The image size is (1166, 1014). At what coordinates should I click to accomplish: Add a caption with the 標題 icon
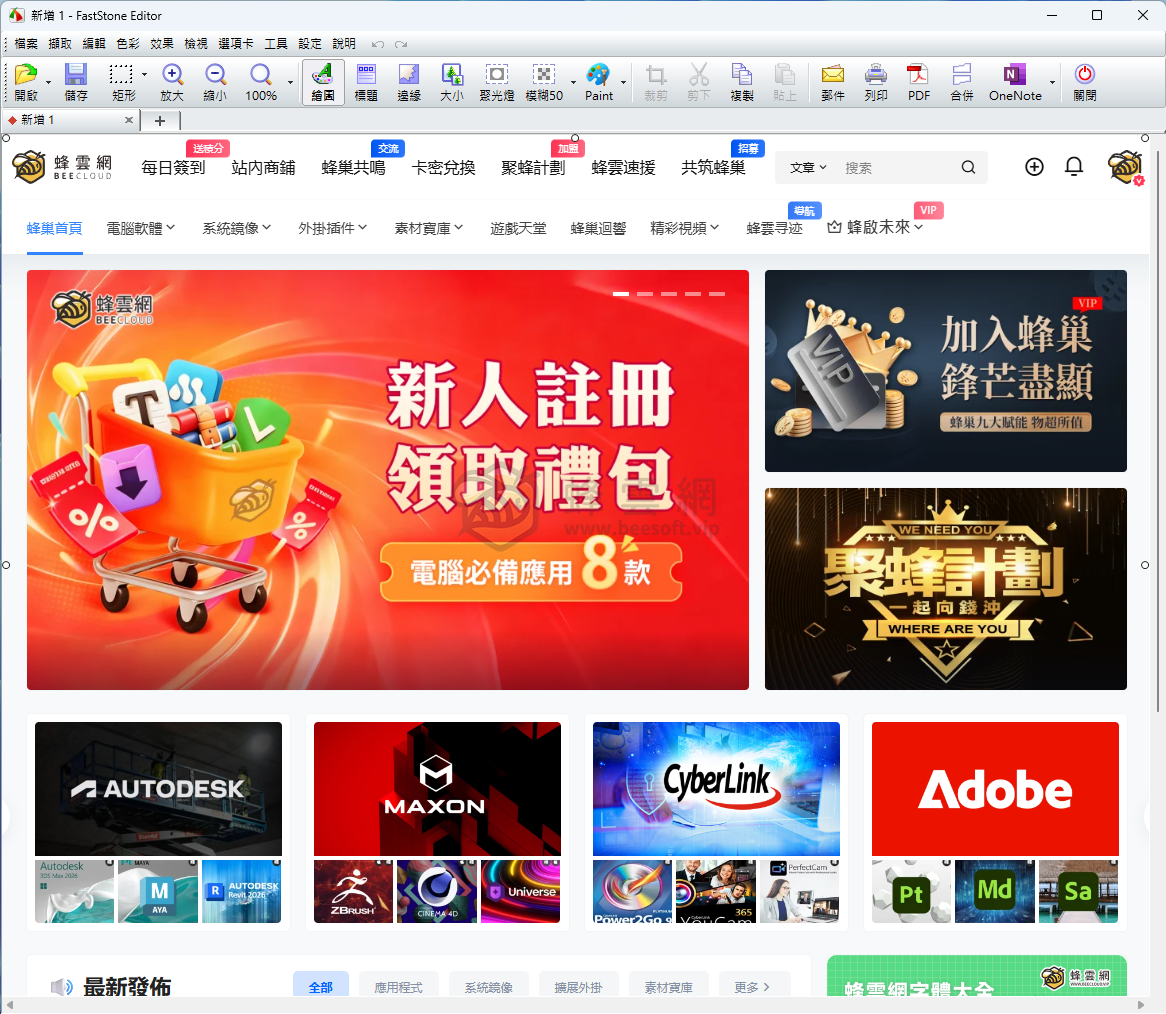(366, 82)
